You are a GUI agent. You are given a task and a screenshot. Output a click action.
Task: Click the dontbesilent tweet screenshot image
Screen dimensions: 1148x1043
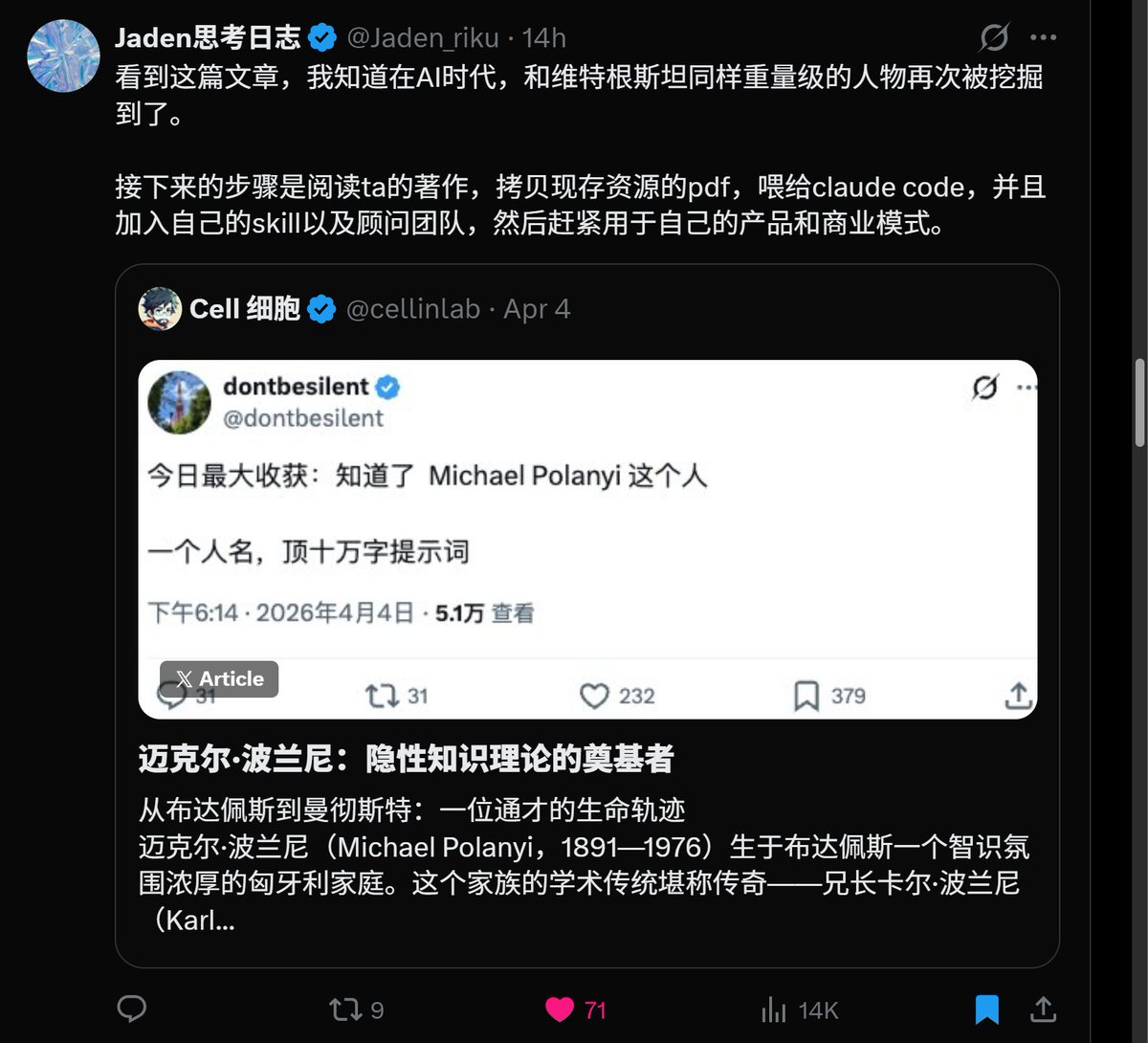pyautogui.click(x=587, y=539)
